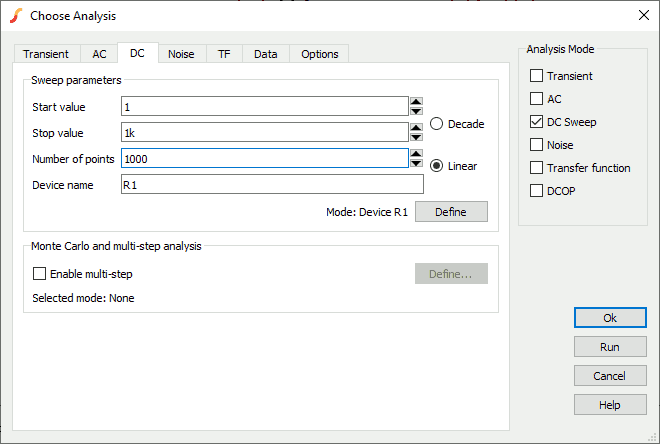Close the Choose Analysis dialog
660x444 pixels.
[x=642, y=15]
